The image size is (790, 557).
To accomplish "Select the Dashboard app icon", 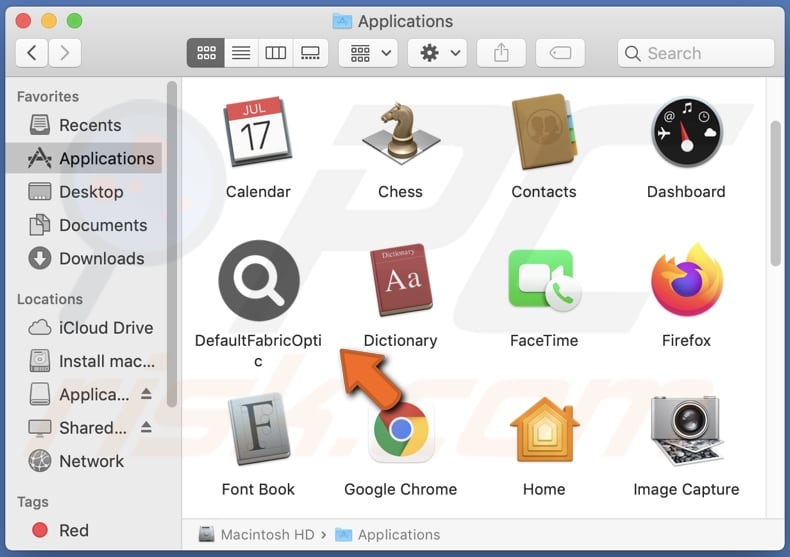I will coord(686,132).
